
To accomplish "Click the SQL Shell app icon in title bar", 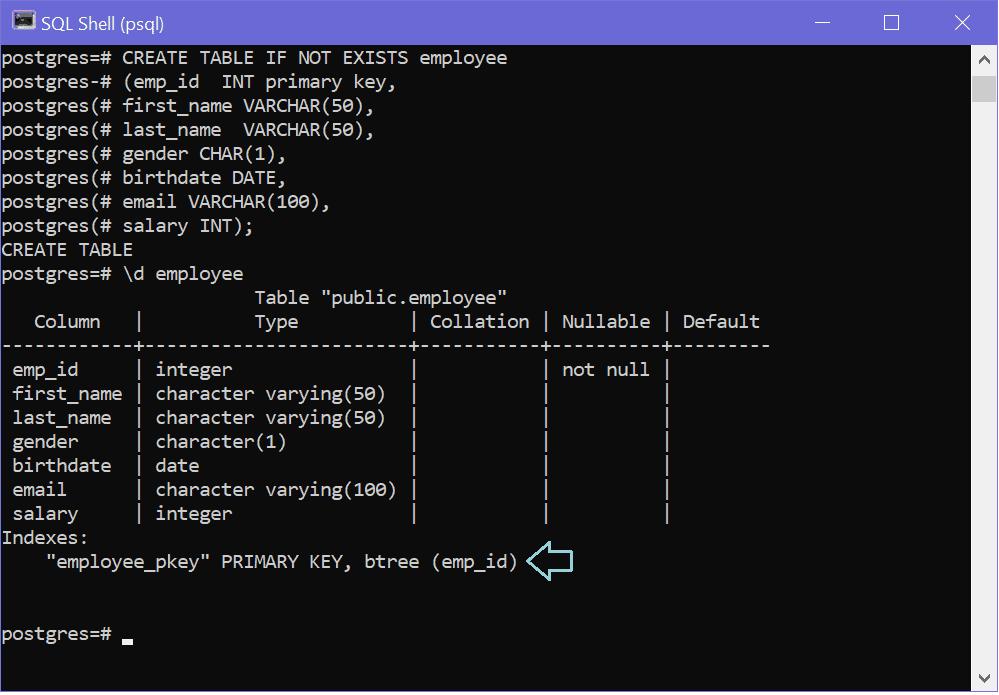I will pos(23,22).
